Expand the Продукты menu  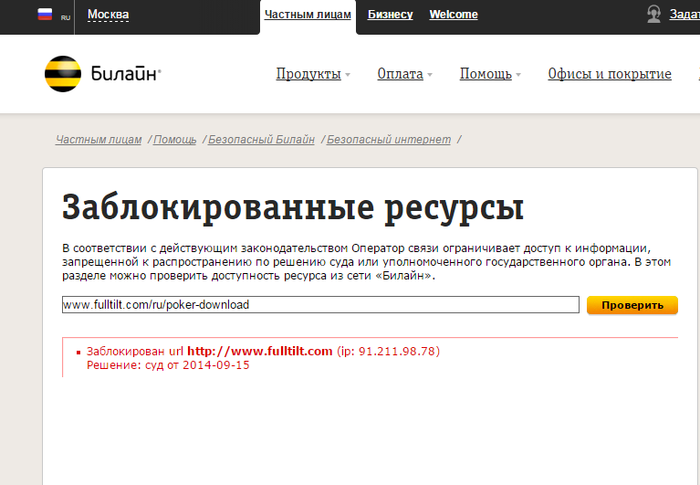(x=313, y=74)
